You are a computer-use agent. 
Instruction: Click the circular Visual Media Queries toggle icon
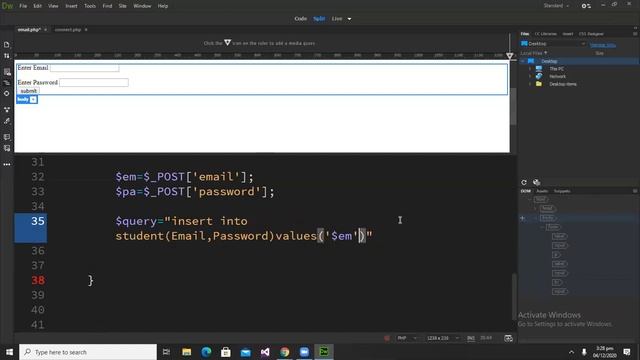(7, 93)
